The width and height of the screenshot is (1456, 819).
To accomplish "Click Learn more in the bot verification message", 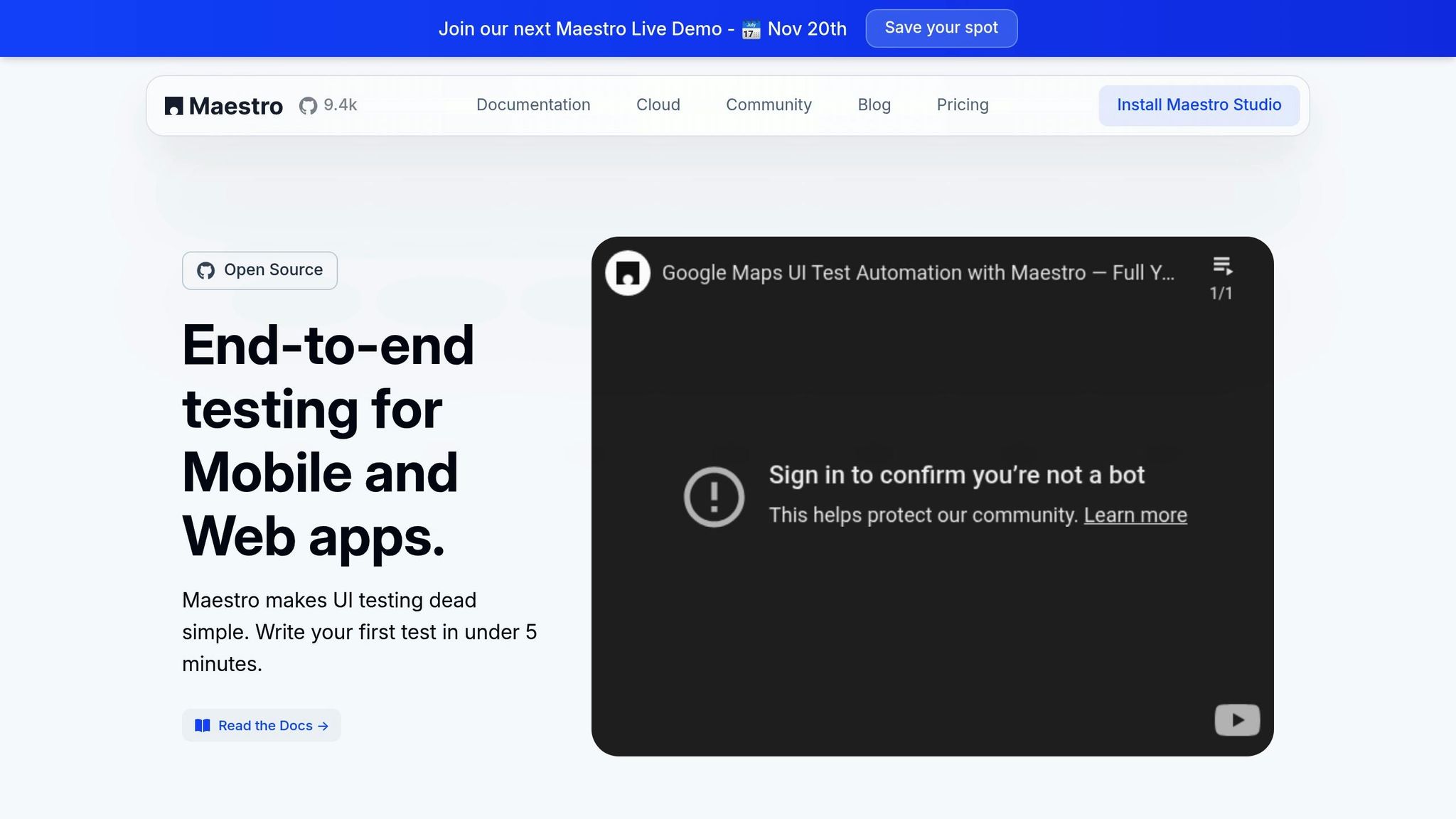I will tap(1135, 515).
